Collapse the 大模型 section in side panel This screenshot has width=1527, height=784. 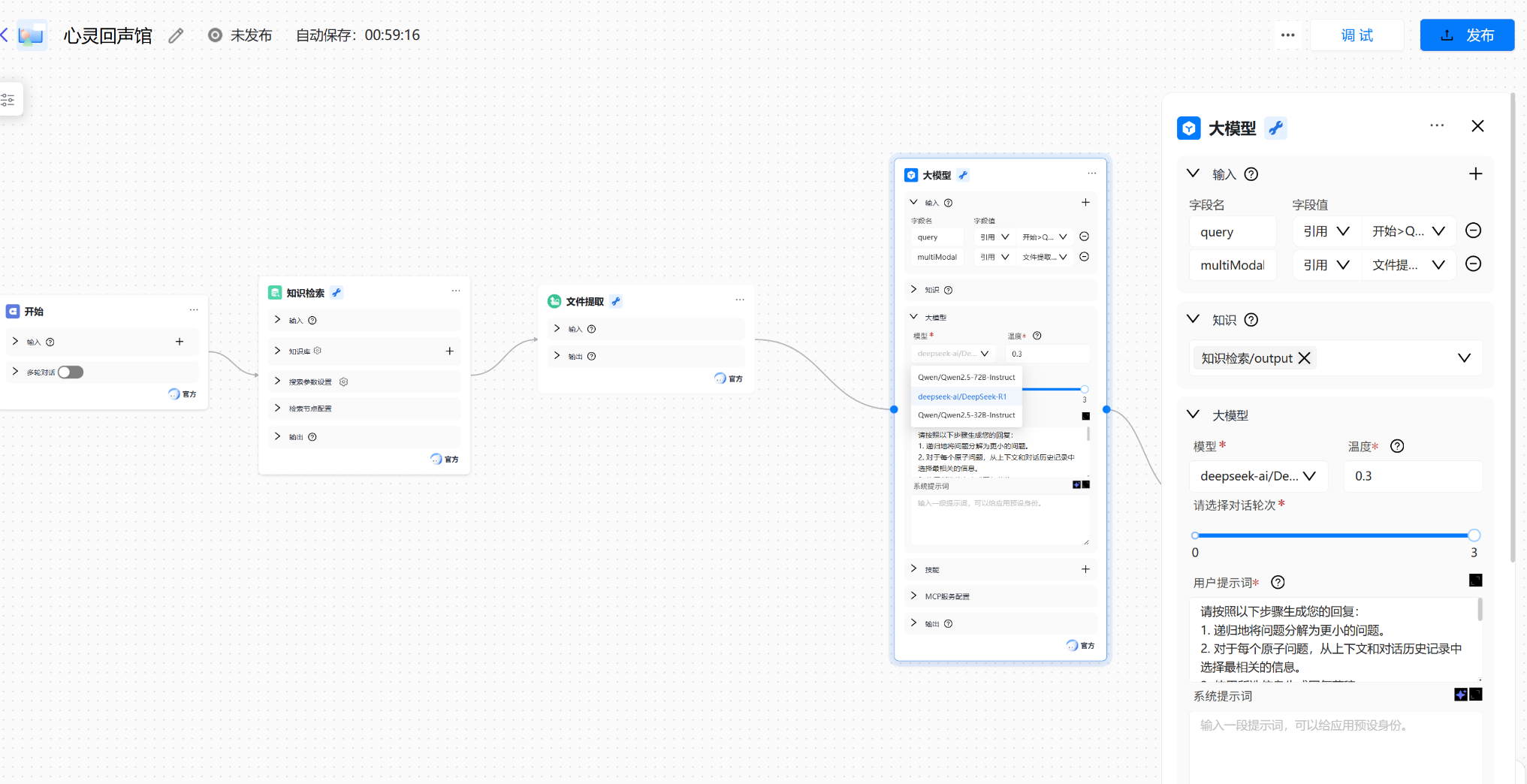tap(1193, 415)
